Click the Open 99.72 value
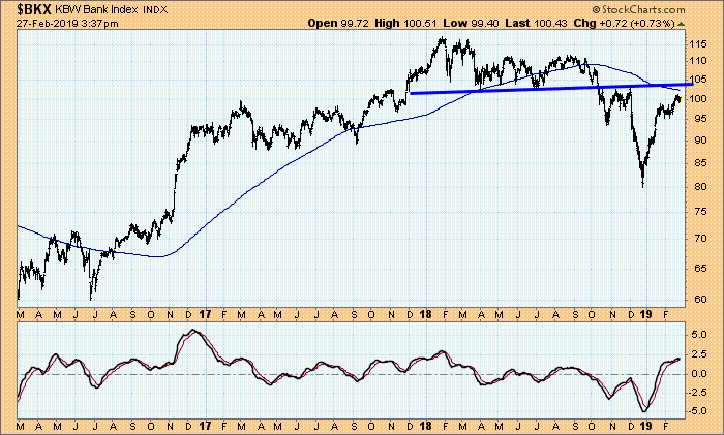This screenshot has height=435, width=724. coord(338,23)
